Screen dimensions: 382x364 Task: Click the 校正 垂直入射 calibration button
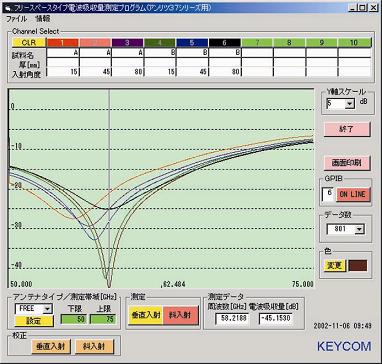tap(51, 347)
